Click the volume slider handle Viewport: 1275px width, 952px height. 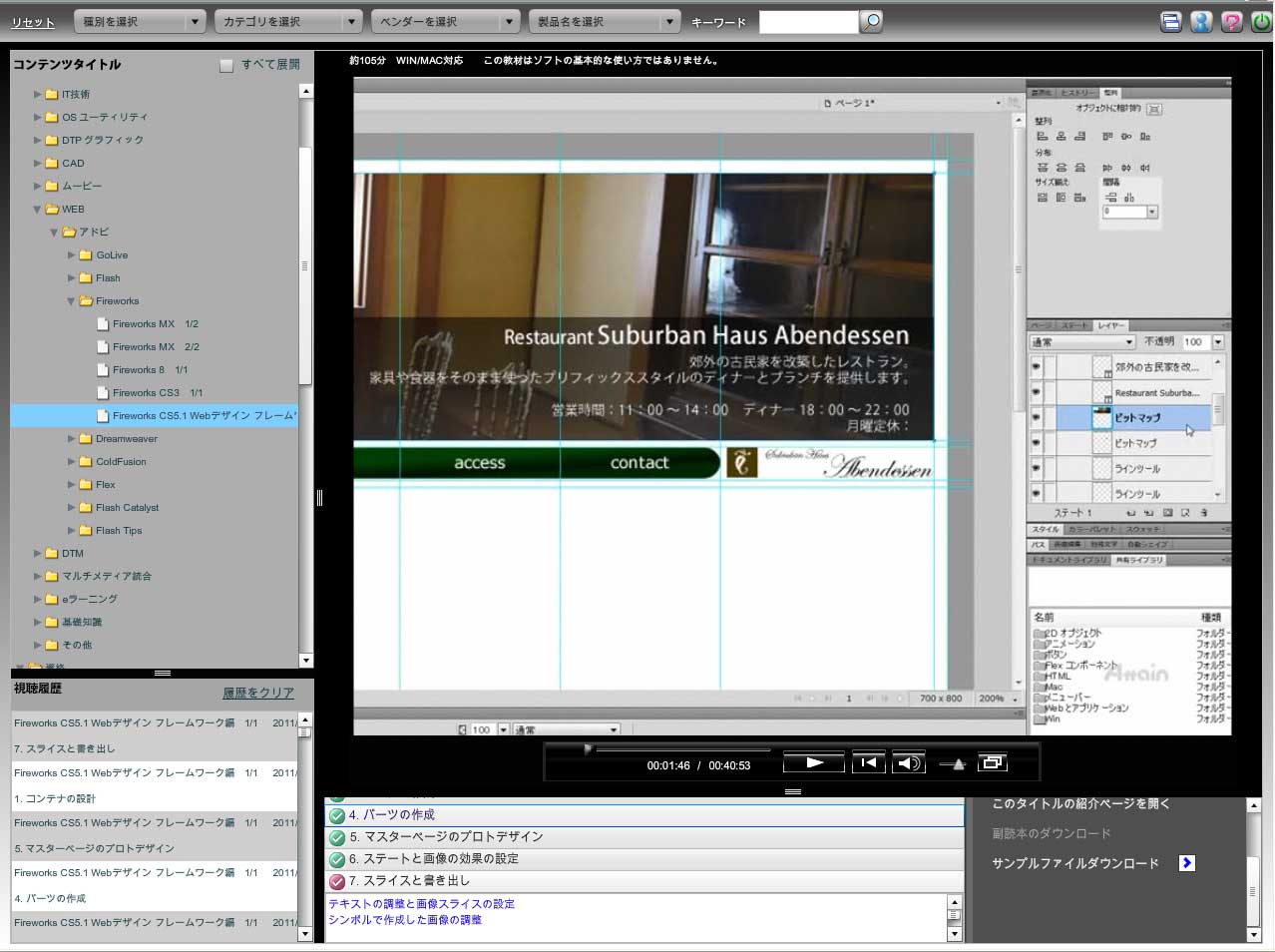[x=959, y=764]
